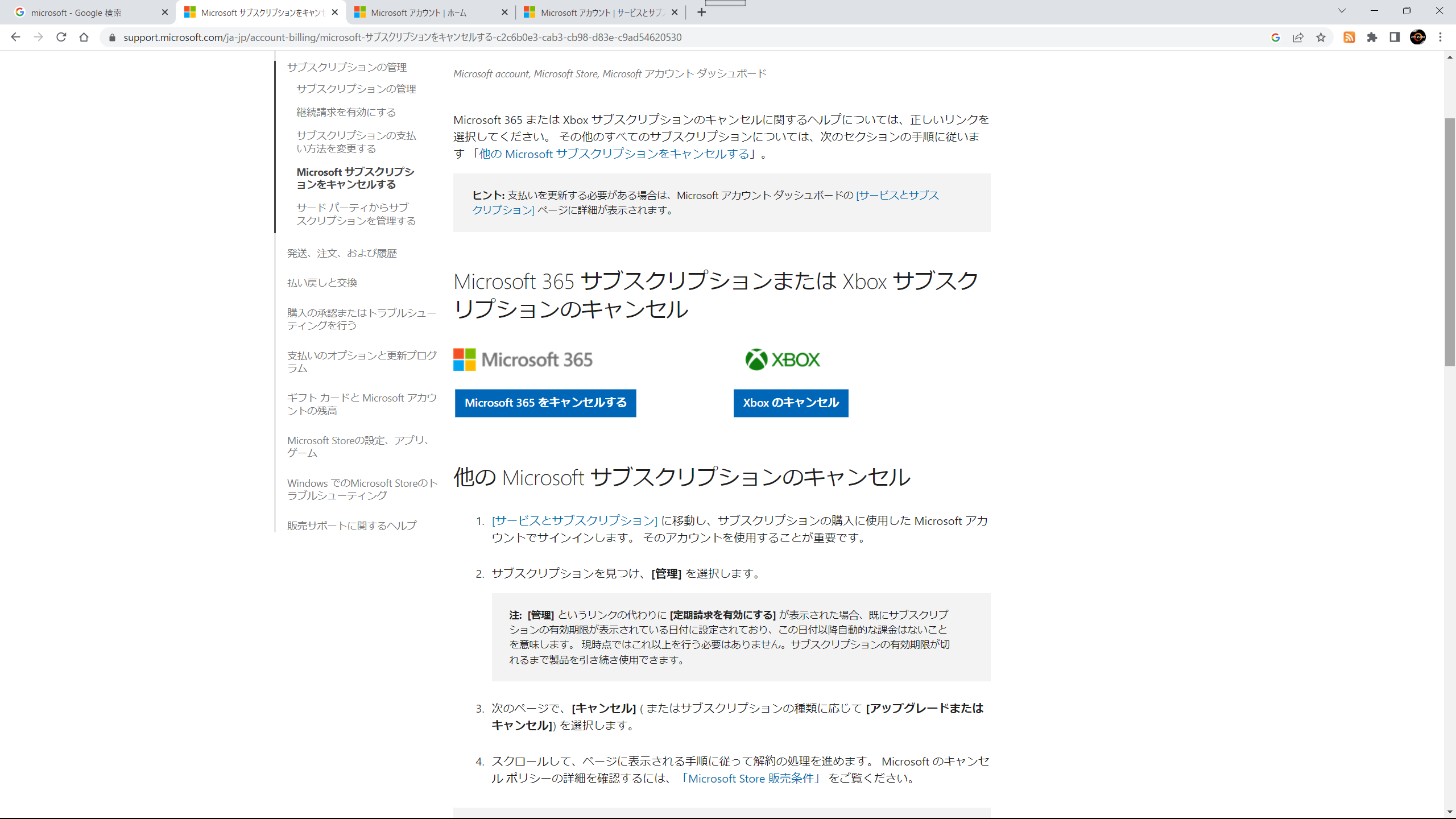Click the Google icon in address bar

click(1275, 38)
